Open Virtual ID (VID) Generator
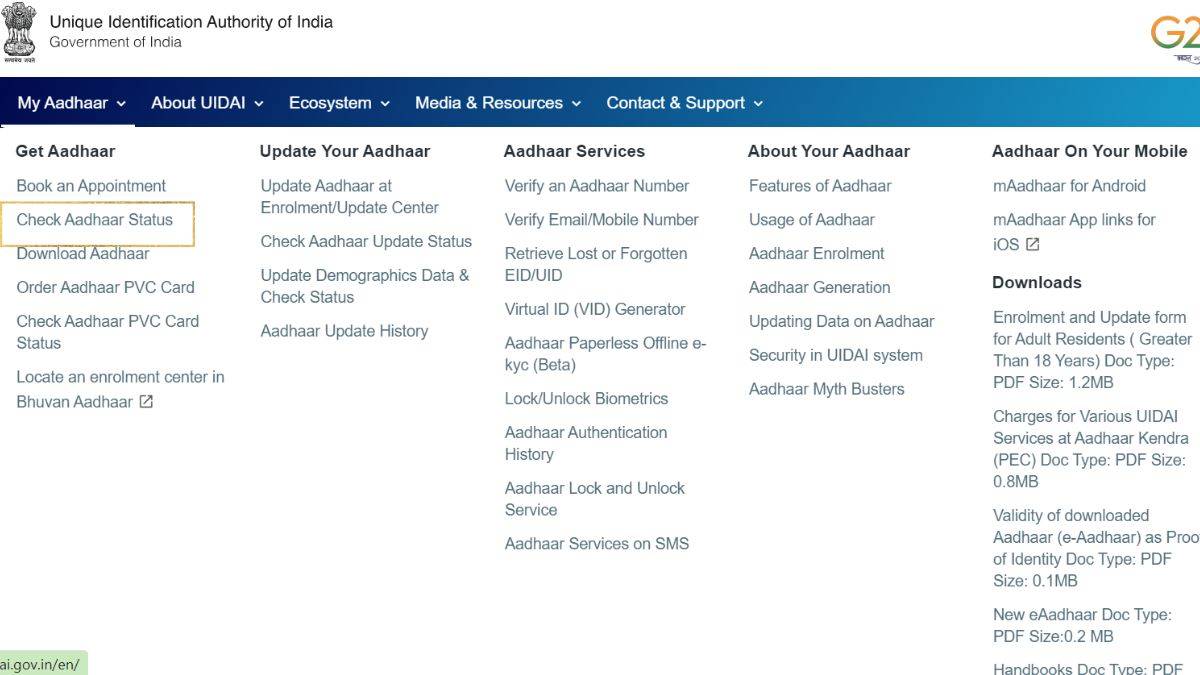Screen dimensions: 1200x675 595,310
